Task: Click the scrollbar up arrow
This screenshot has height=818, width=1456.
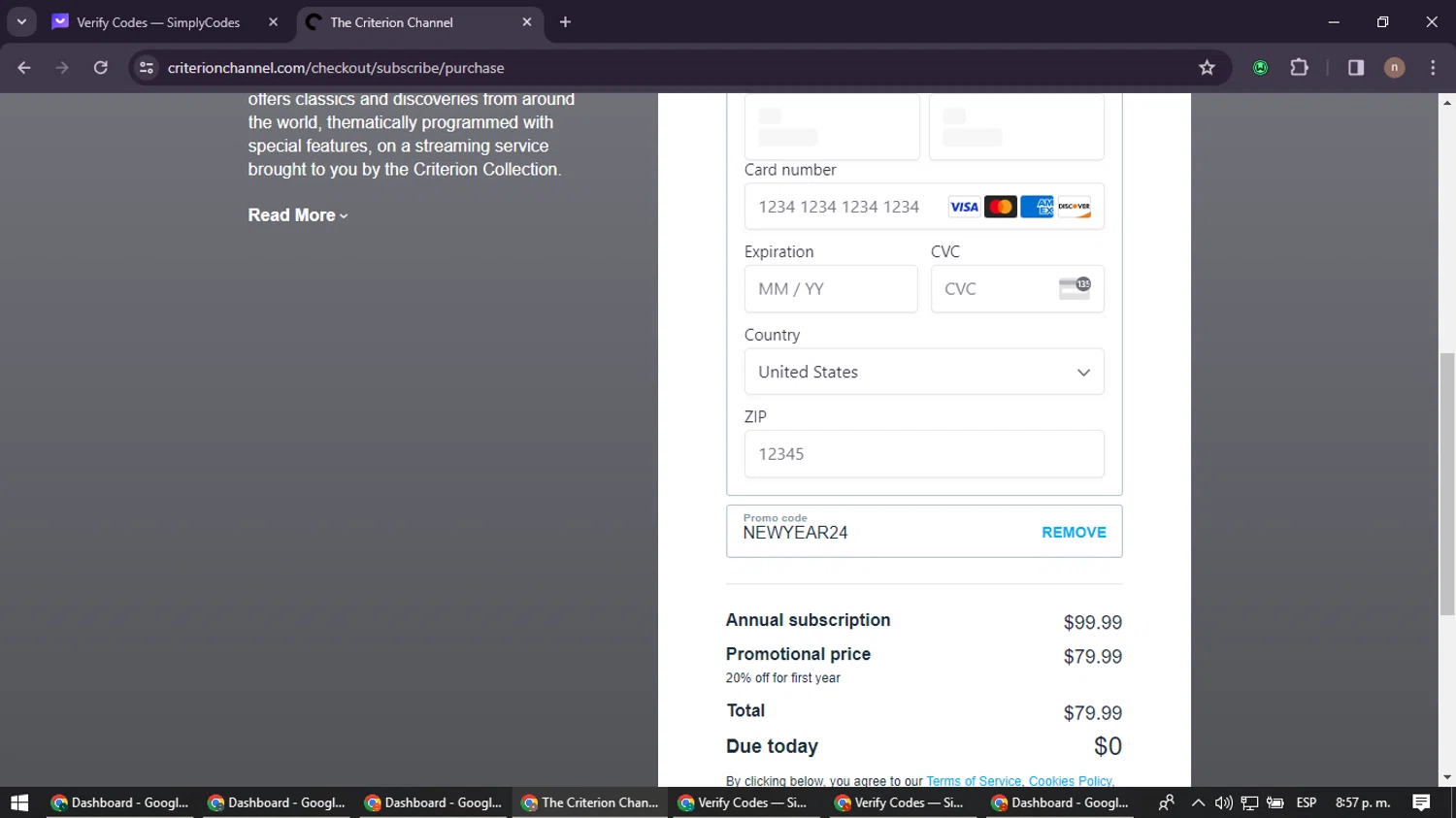Action: [1447, 102]
